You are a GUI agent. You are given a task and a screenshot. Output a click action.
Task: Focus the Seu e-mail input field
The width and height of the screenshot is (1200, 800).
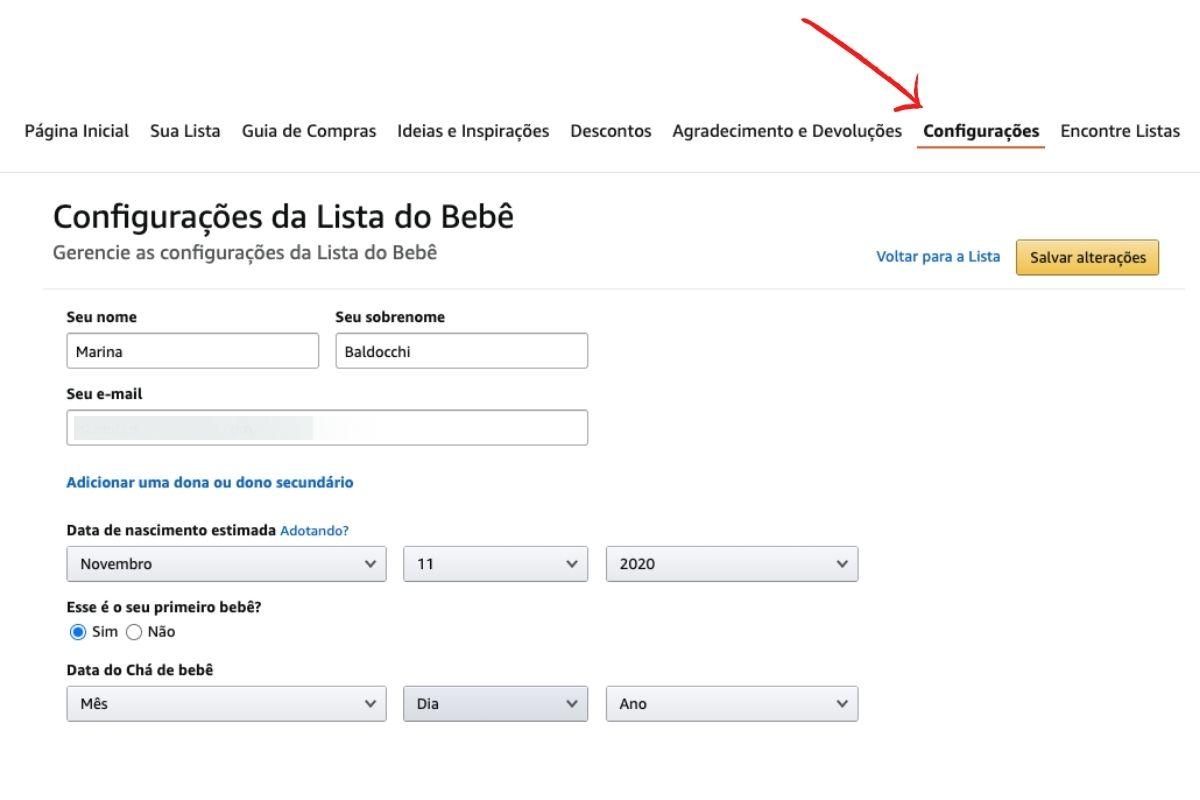(327, 428)
